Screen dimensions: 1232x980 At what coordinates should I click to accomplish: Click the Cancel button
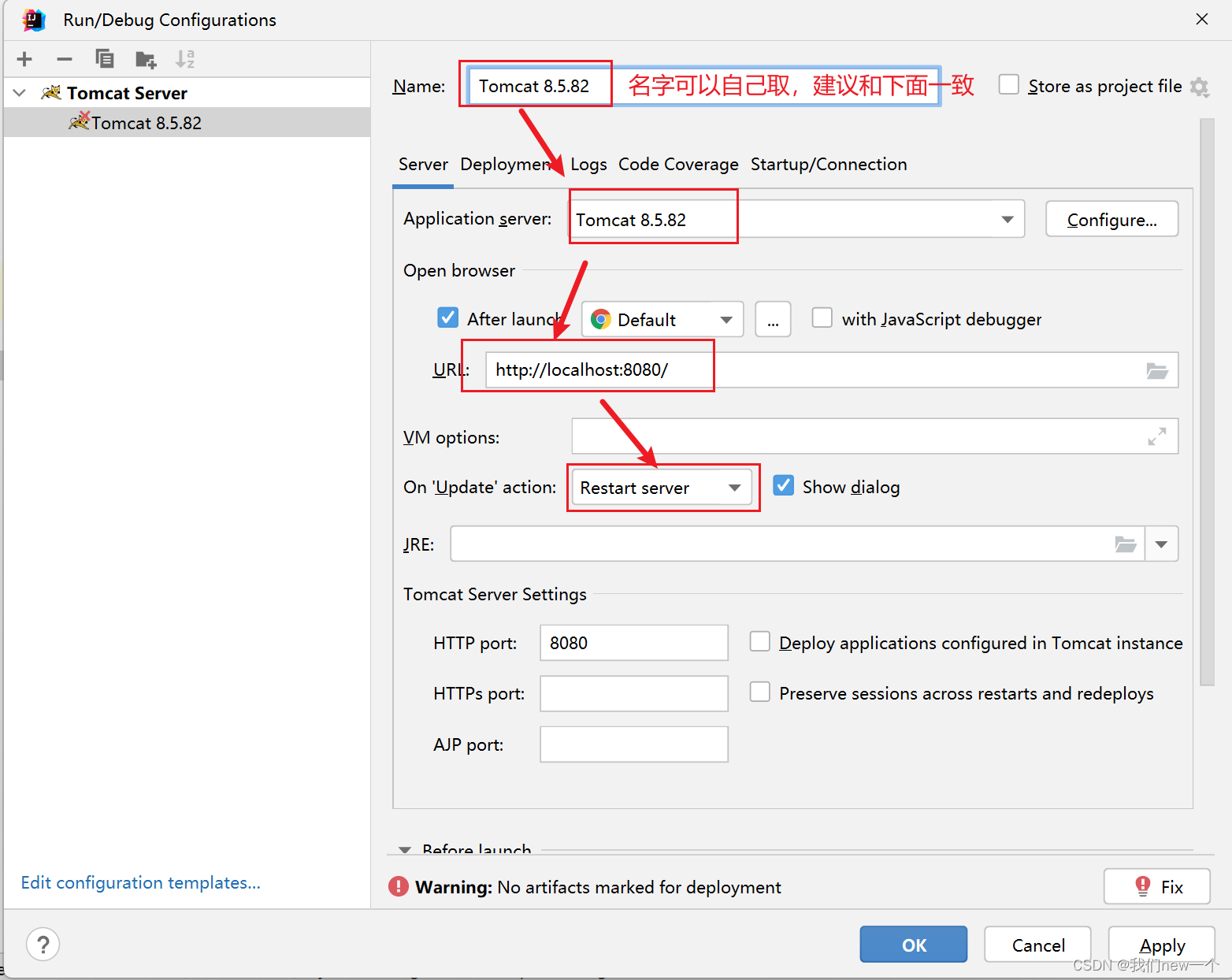1037,945
